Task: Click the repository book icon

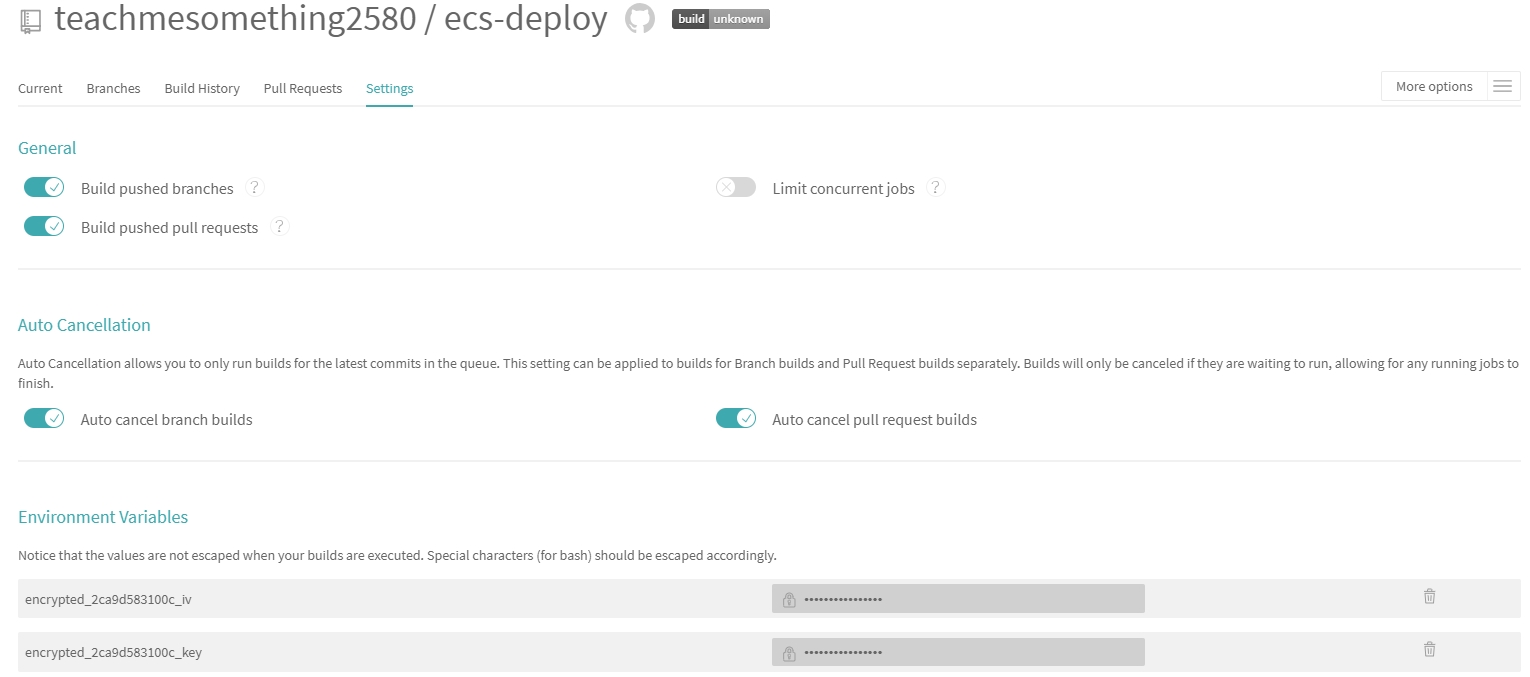Action: coord(30,21)
